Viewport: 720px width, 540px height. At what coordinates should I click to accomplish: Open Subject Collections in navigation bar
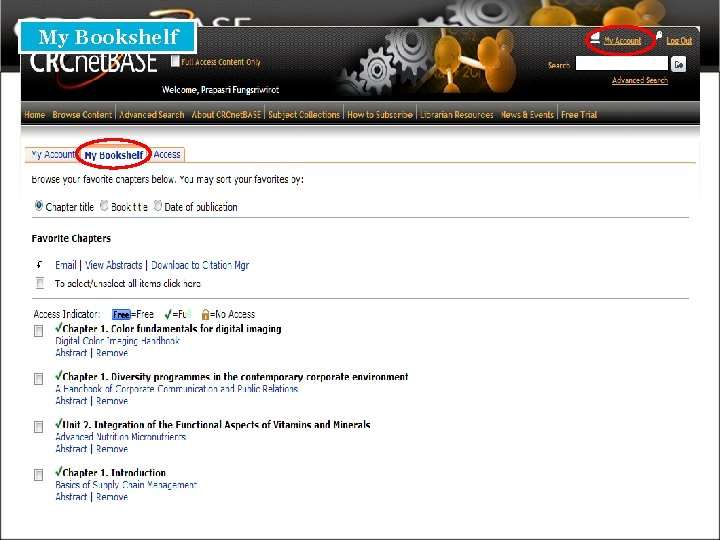[x=304, y=115]
